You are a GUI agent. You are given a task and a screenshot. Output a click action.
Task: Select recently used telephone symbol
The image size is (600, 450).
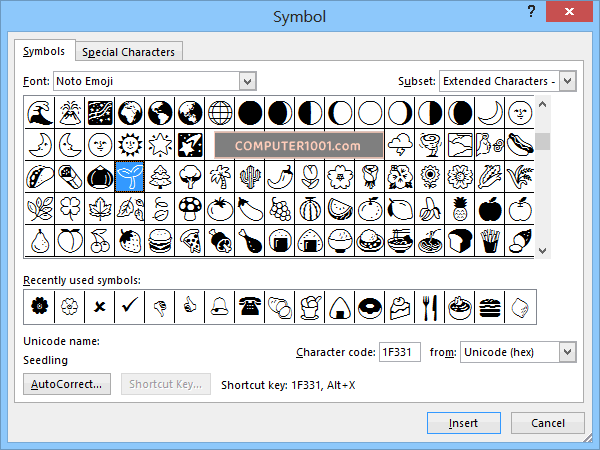[250, 307]
